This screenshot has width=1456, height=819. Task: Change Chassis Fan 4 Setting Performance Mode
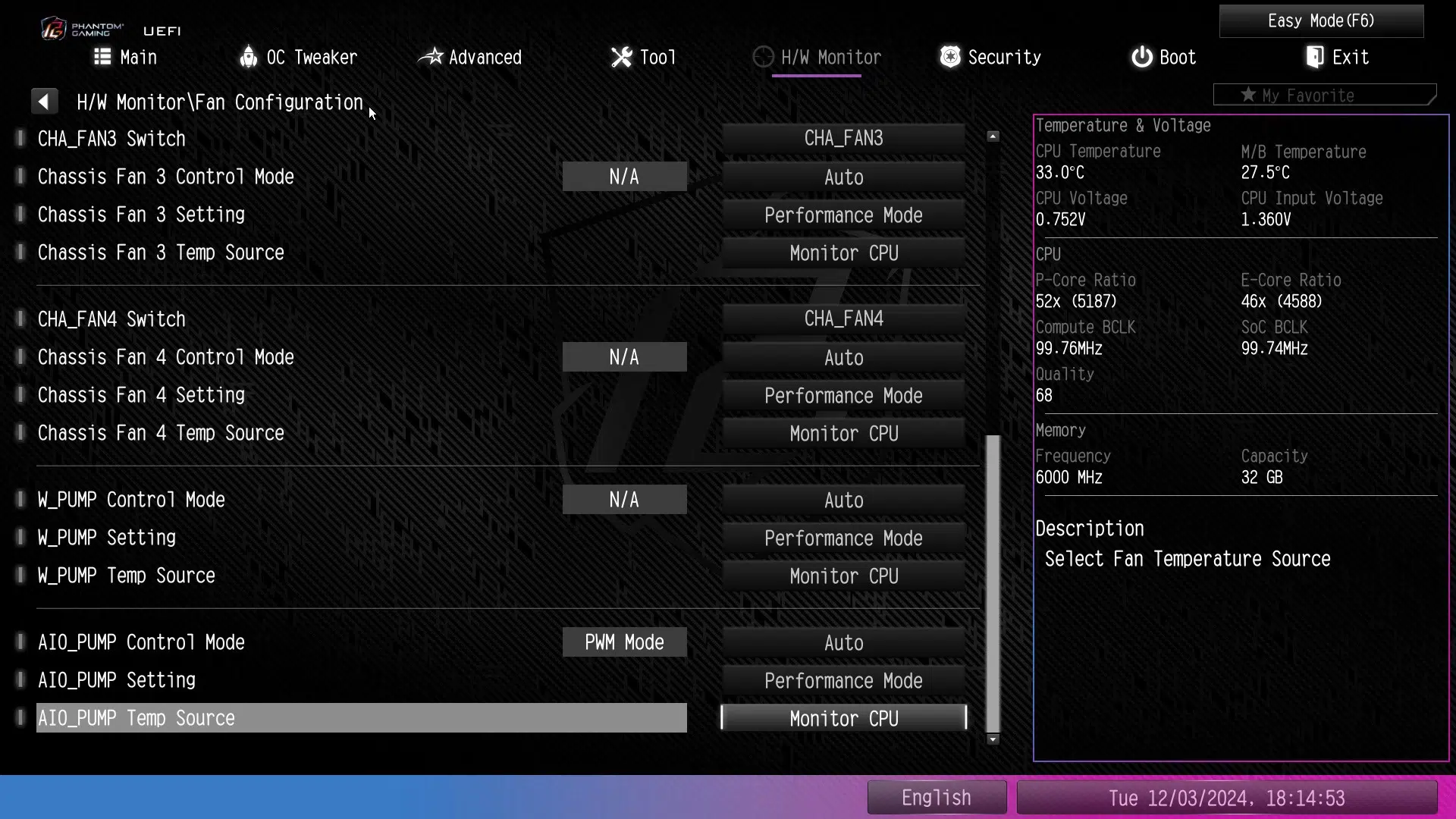click(x=843, y=395)
